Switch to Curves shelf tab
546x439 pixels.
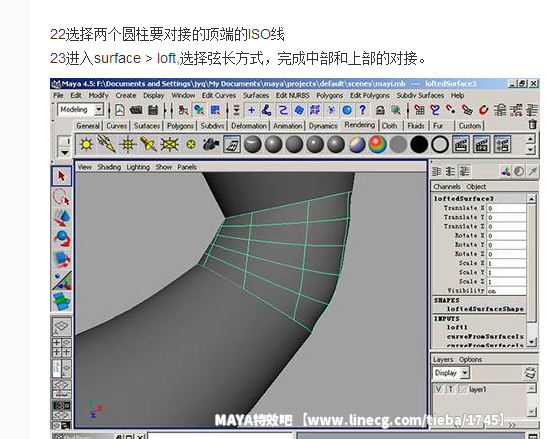[116, 126]
